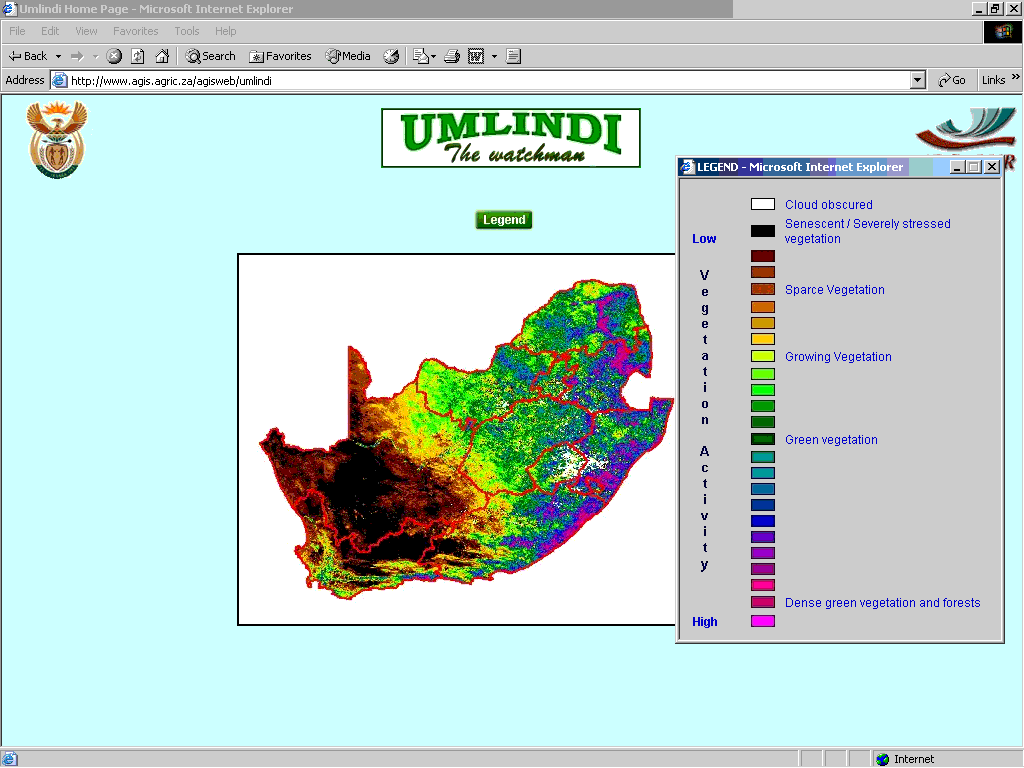The image size is (1024, 768).
Task: Click into the Address URL field
Action: (x=488, y=80)
